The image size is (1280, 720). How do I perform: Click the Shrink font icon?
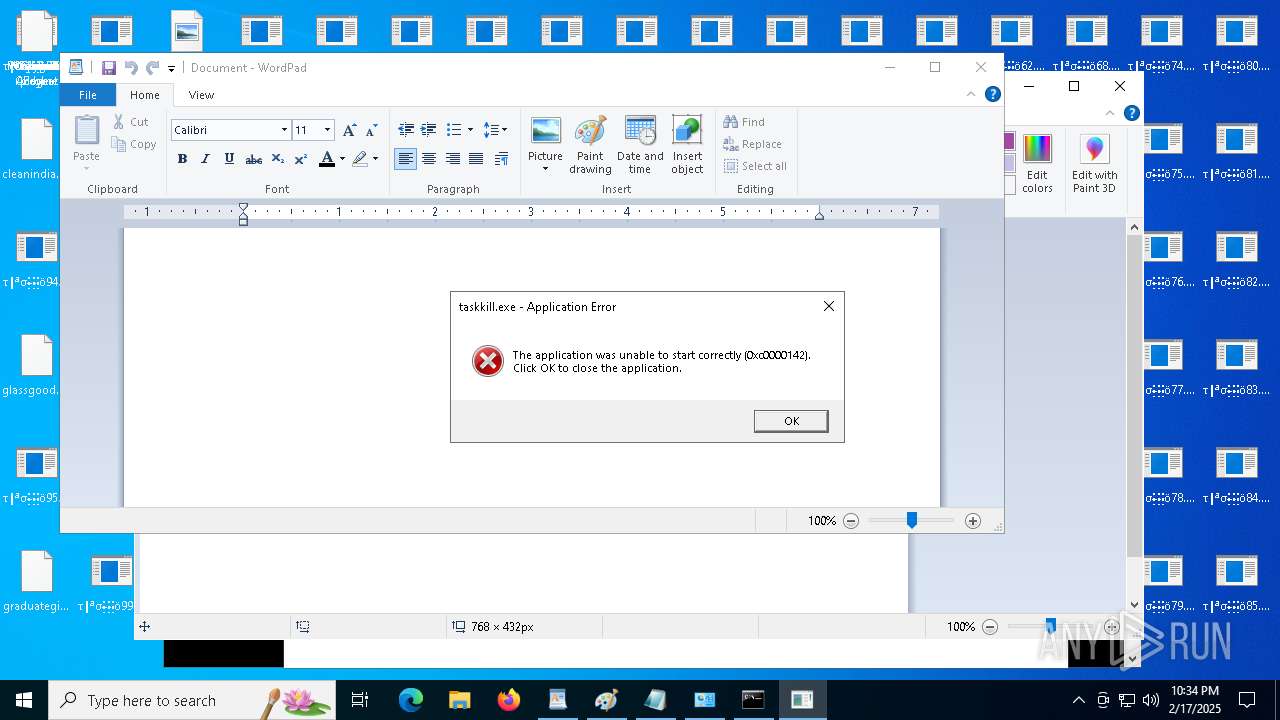tap(371, 130)
